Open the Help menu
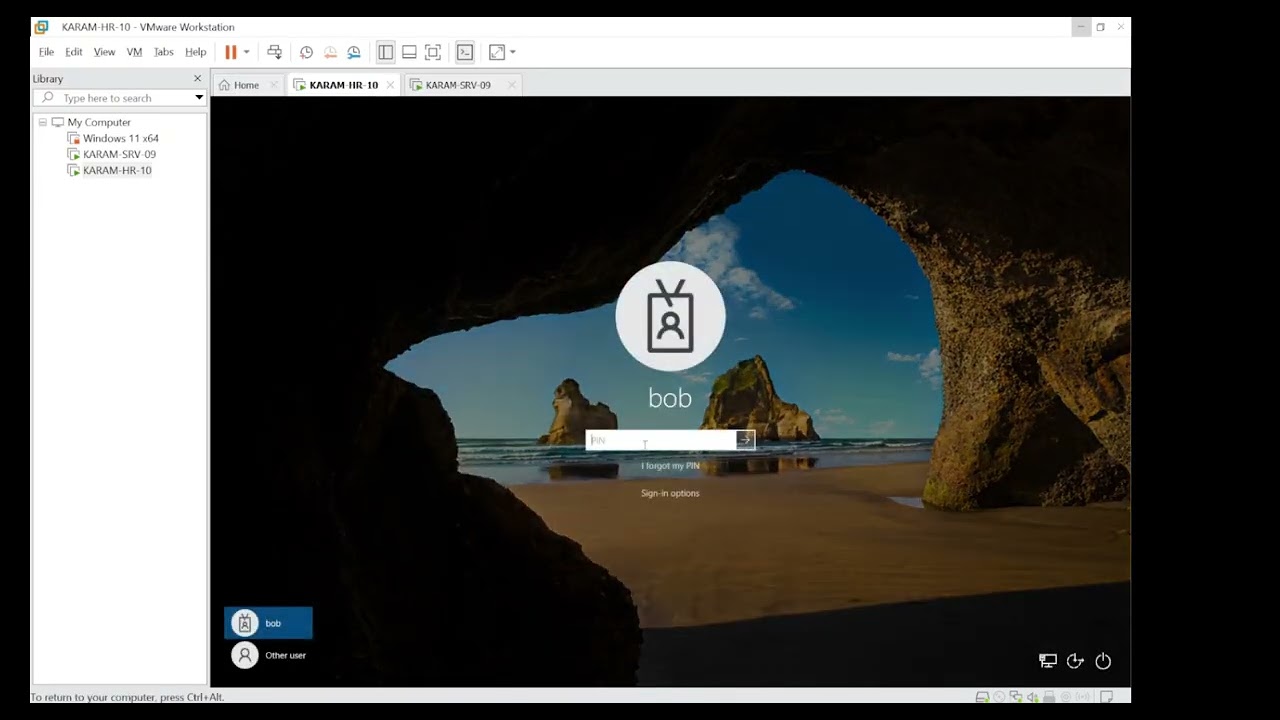The height and width of the screenshot is (720, 1280). 195,52
